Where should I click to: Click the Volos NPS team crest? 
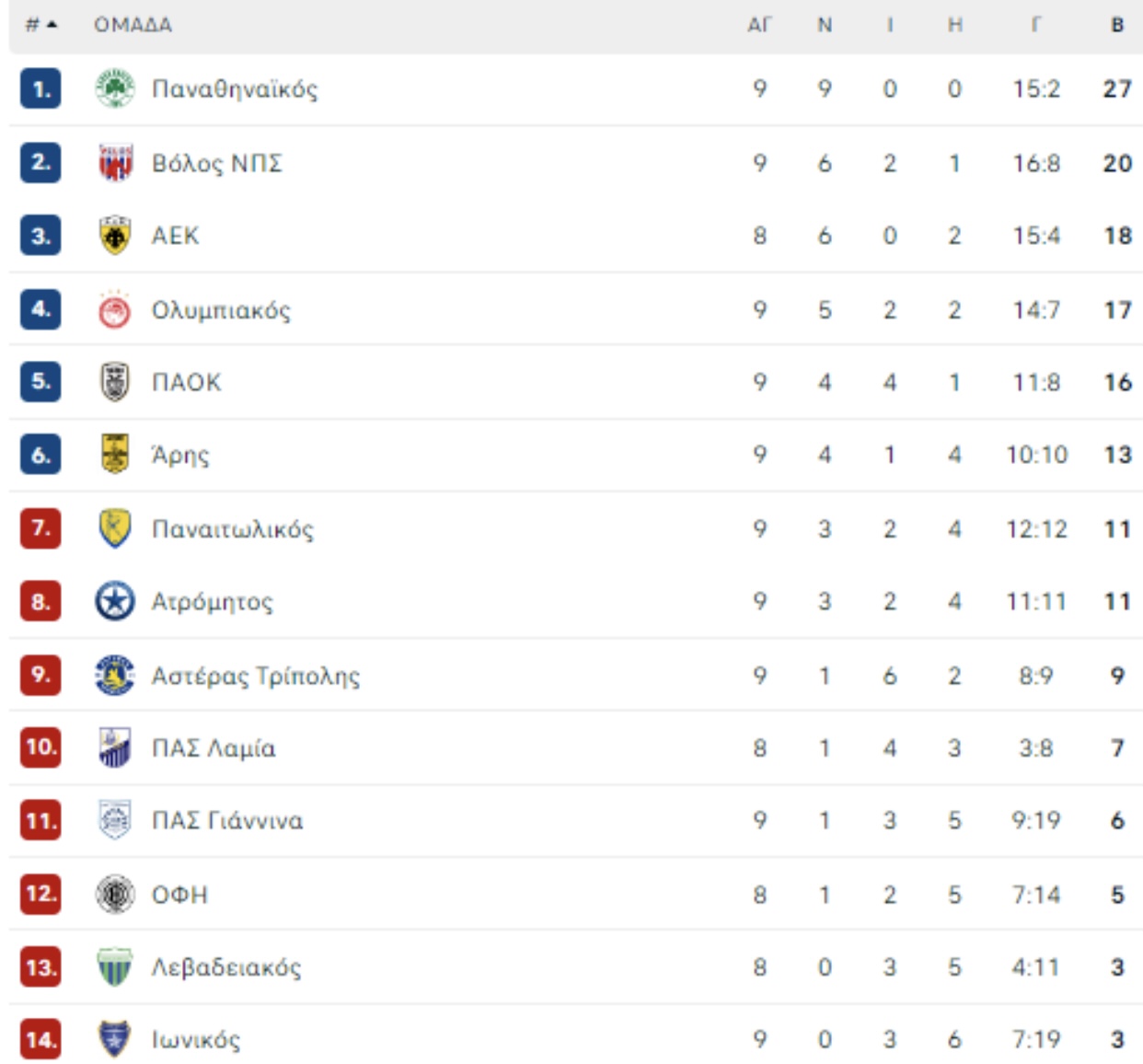(115, 163)
